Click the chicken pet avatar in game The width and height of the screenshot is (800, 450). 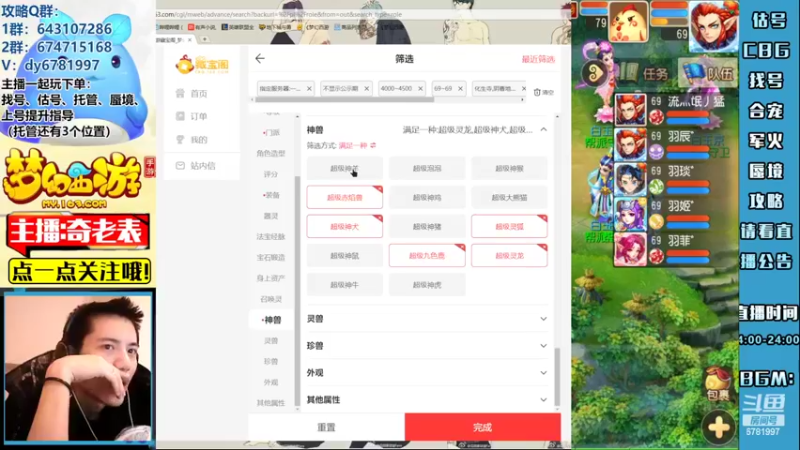pyautogui.click(x=628, y=21)
